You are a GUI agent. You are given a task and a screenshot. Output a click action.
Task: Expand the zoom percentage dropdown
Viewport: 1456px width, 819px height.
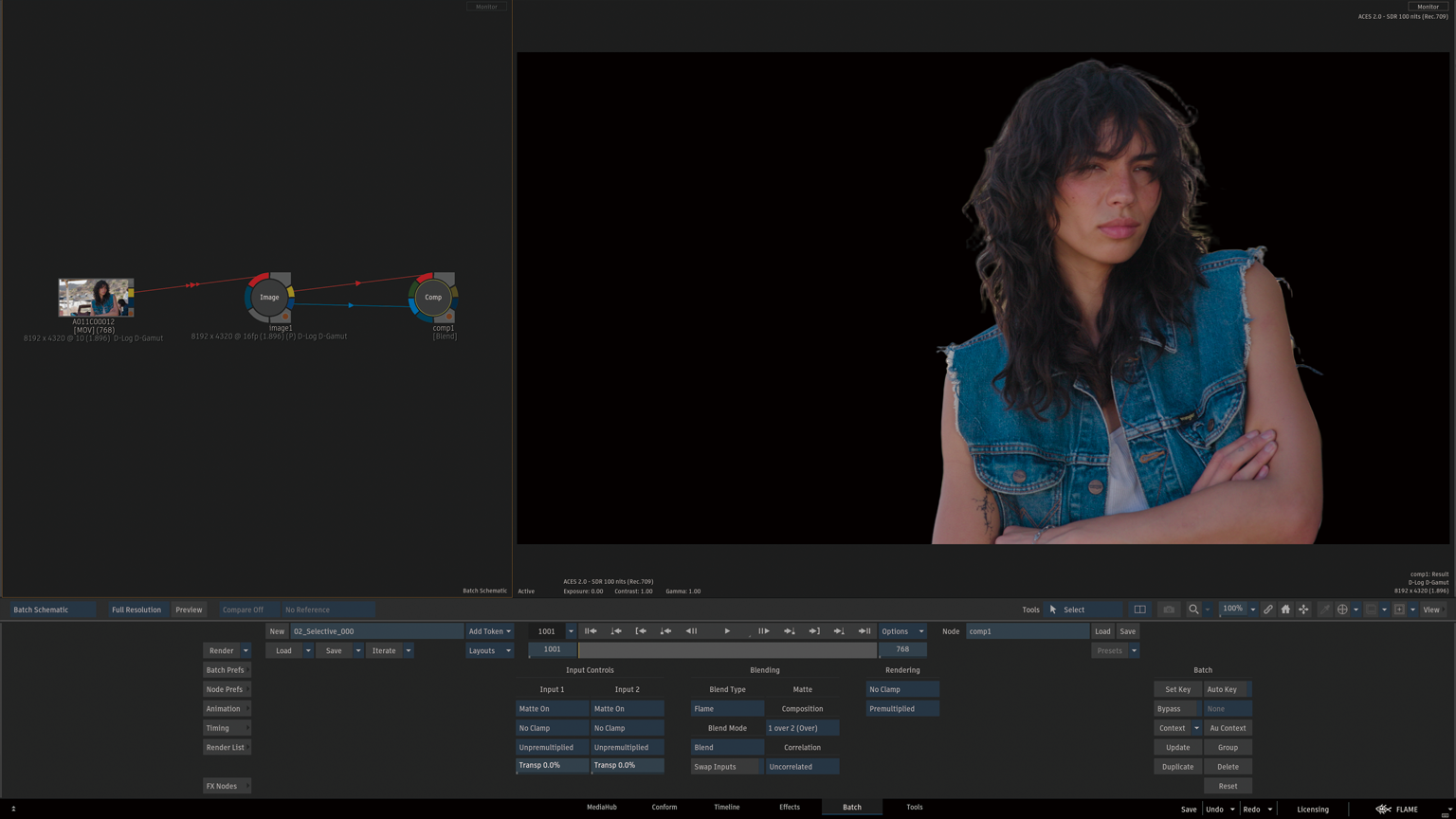click(x=1252, y=610)
